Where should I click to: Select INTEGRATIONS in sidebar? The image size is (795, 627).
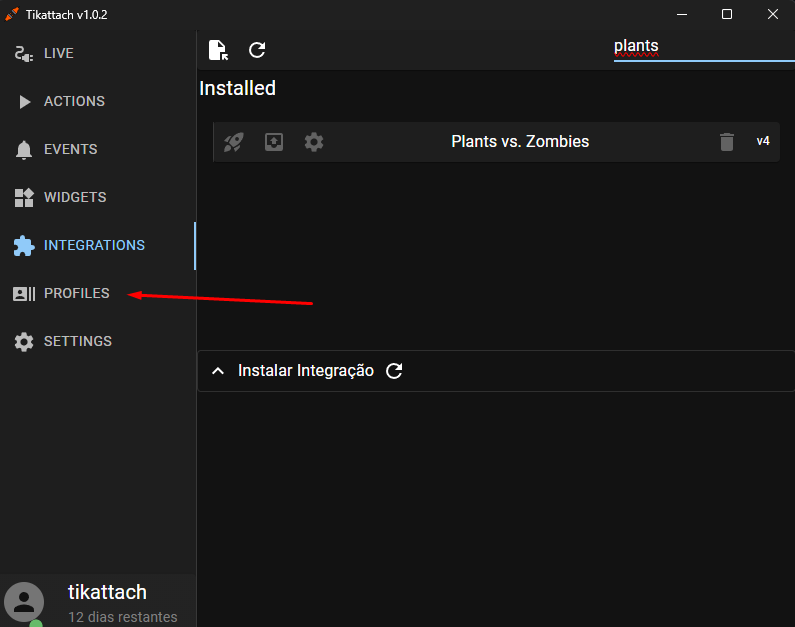point(97,245)
